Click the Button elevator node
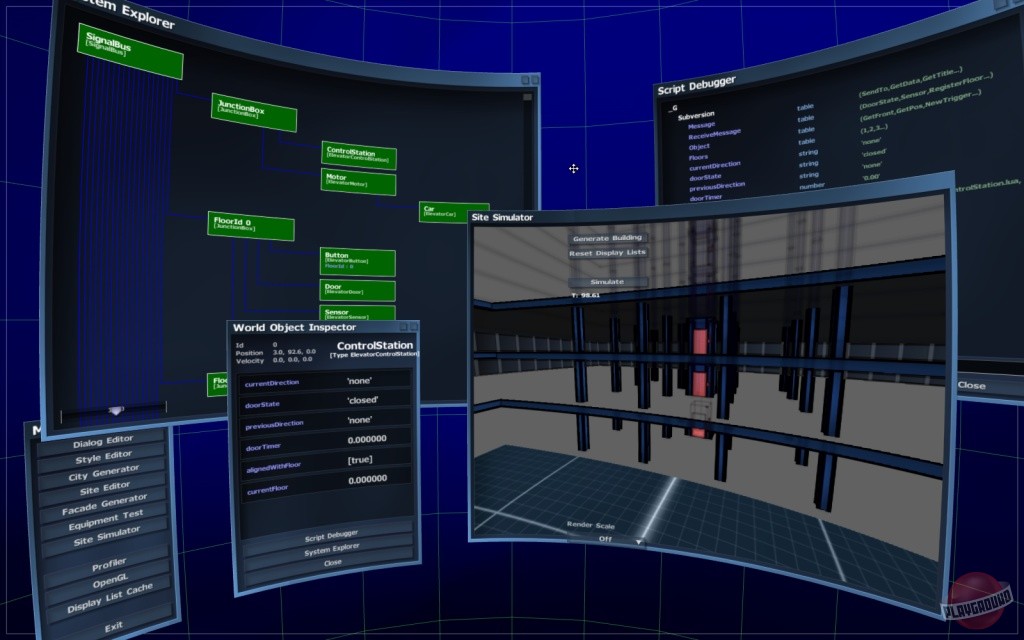The image size is (1024, 640). [x=357, y=262]
